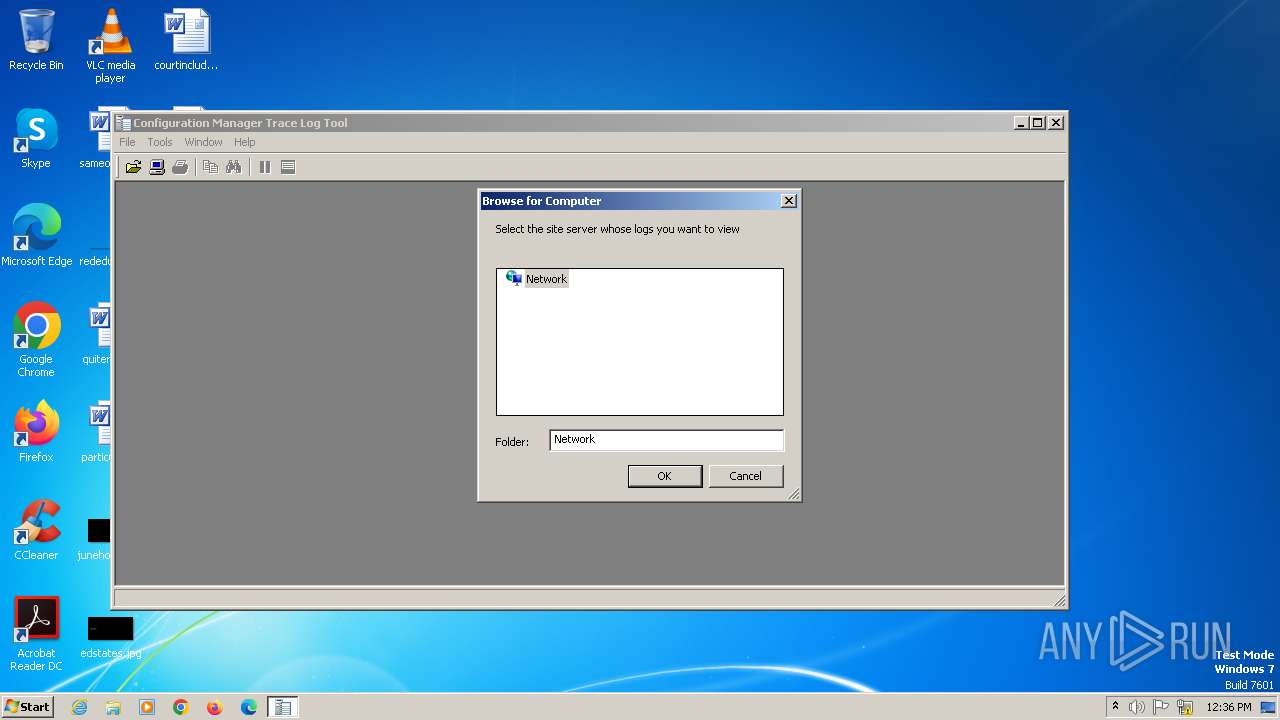Open the File menu
The height and width of the screenshot is (720, 1280).
(127, 142)
